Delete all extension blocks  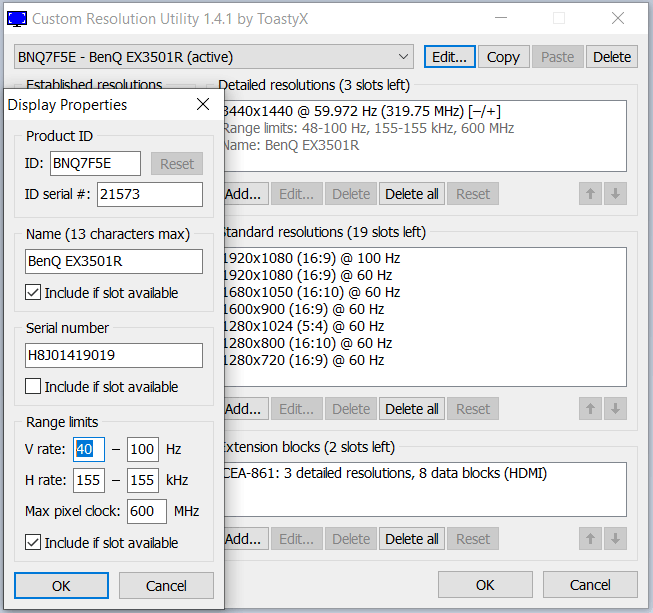412,539
